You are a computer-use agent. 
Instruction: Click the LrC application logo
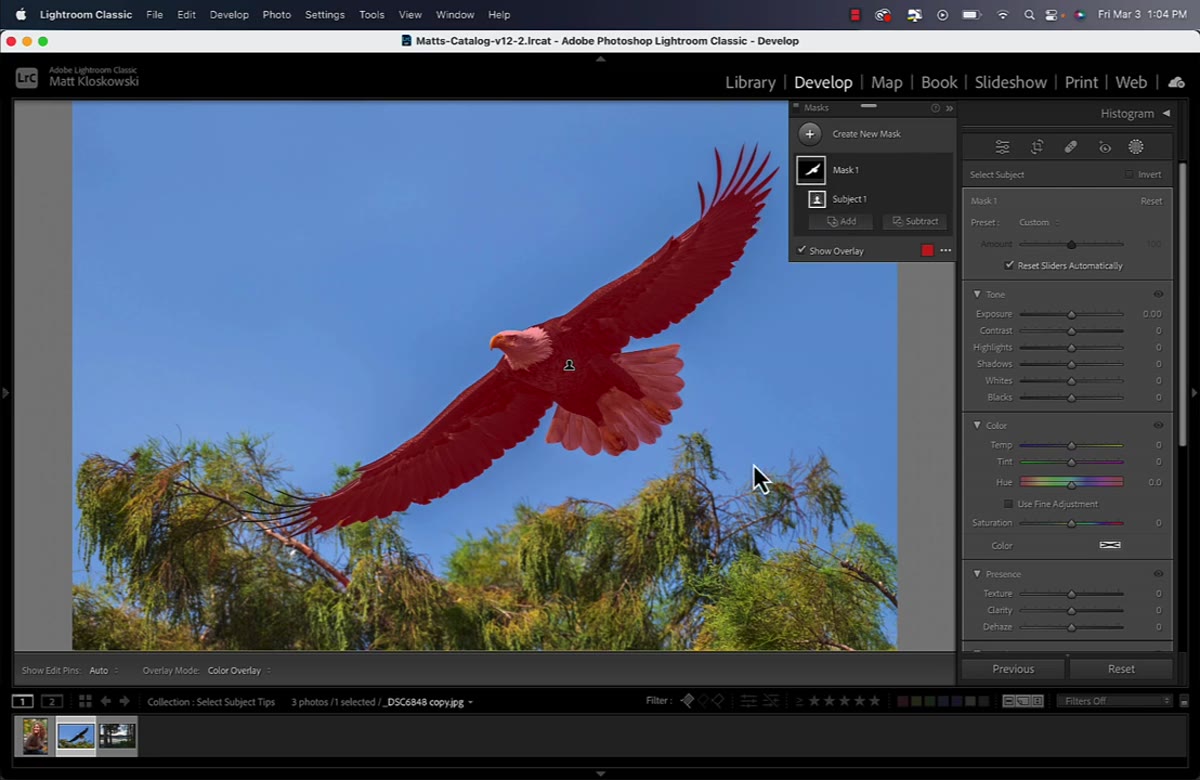tap(27, 78)
